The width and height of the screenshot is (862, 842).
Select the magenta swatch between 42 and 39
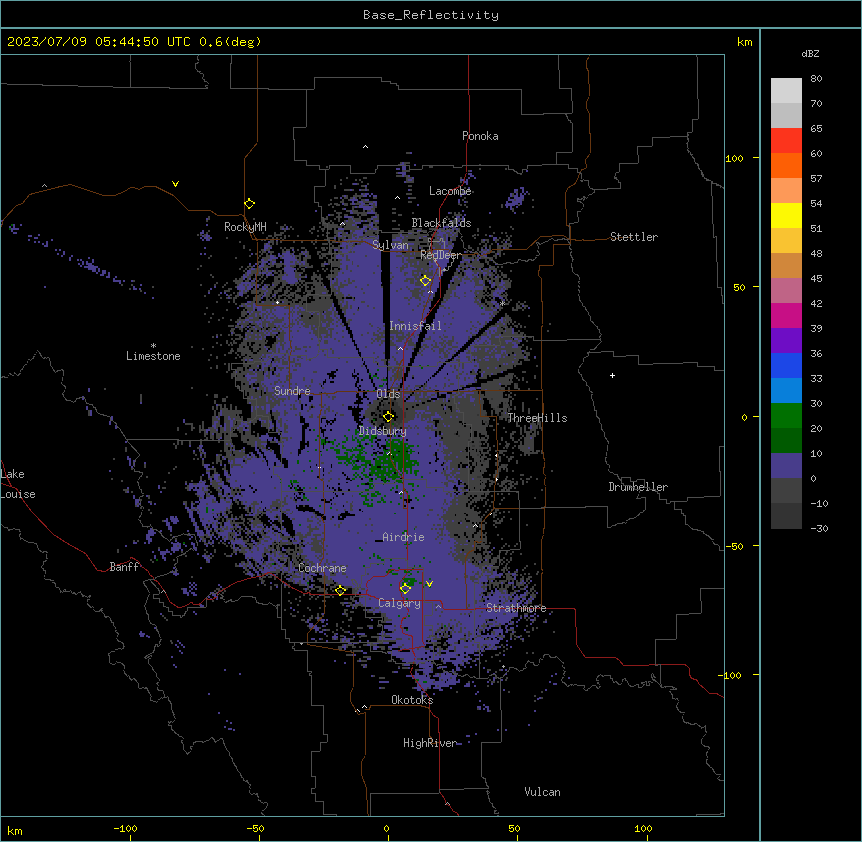[786, 315]
